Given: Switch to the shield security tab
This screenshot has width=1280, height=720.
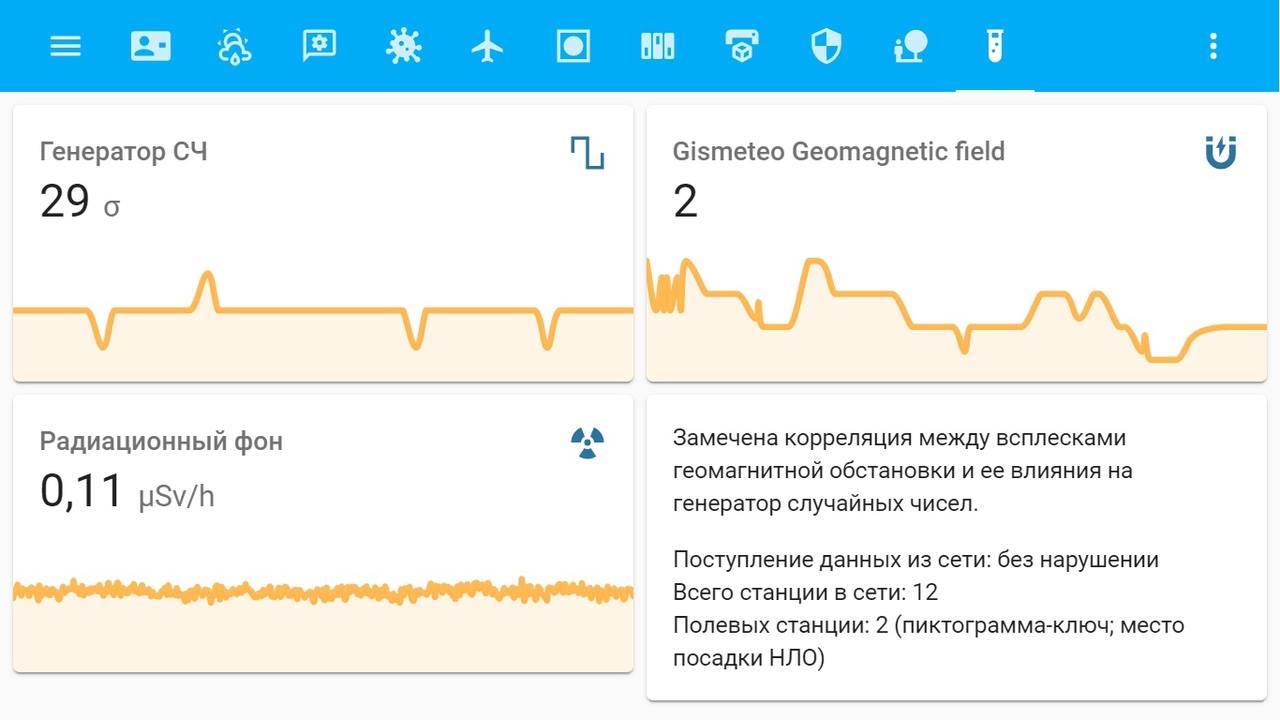Looking at the screenshot, I should pos(826,46).
